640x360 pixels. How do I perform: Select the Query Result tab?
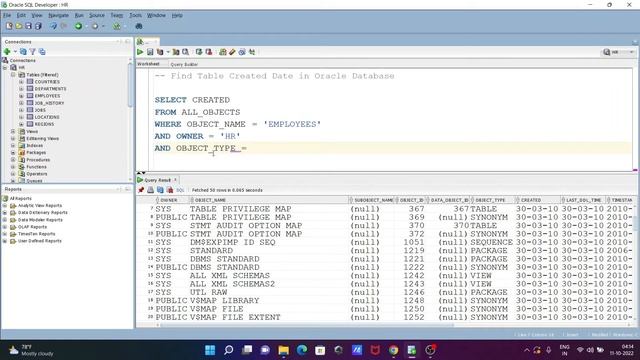coord(157,180)
